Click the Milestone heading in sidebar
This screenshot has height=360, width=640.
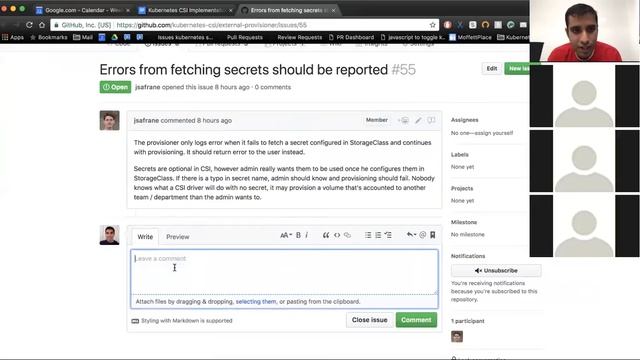(464, 222)
